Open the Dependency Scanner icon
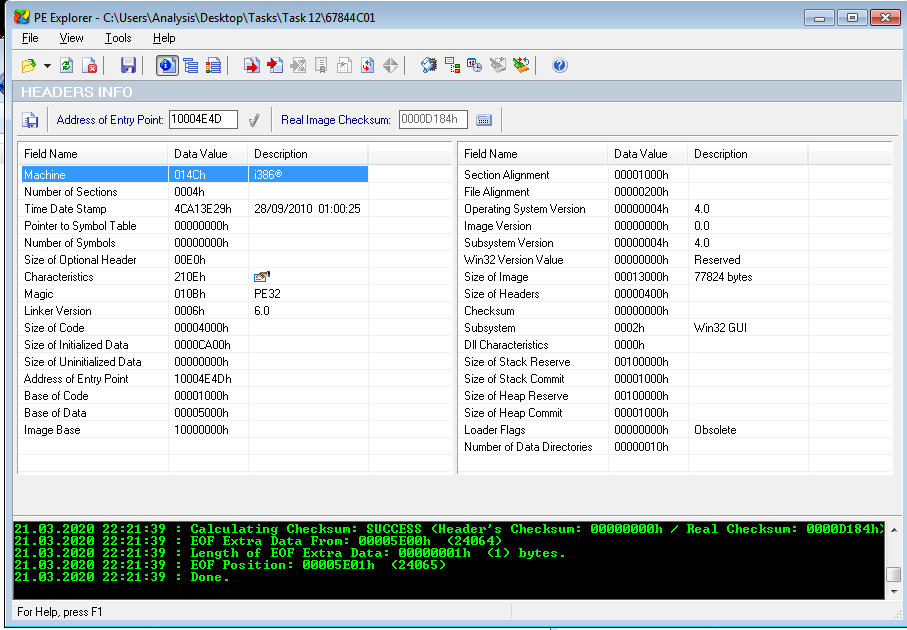Screen dimensions: 907x630 click(452, 66)
